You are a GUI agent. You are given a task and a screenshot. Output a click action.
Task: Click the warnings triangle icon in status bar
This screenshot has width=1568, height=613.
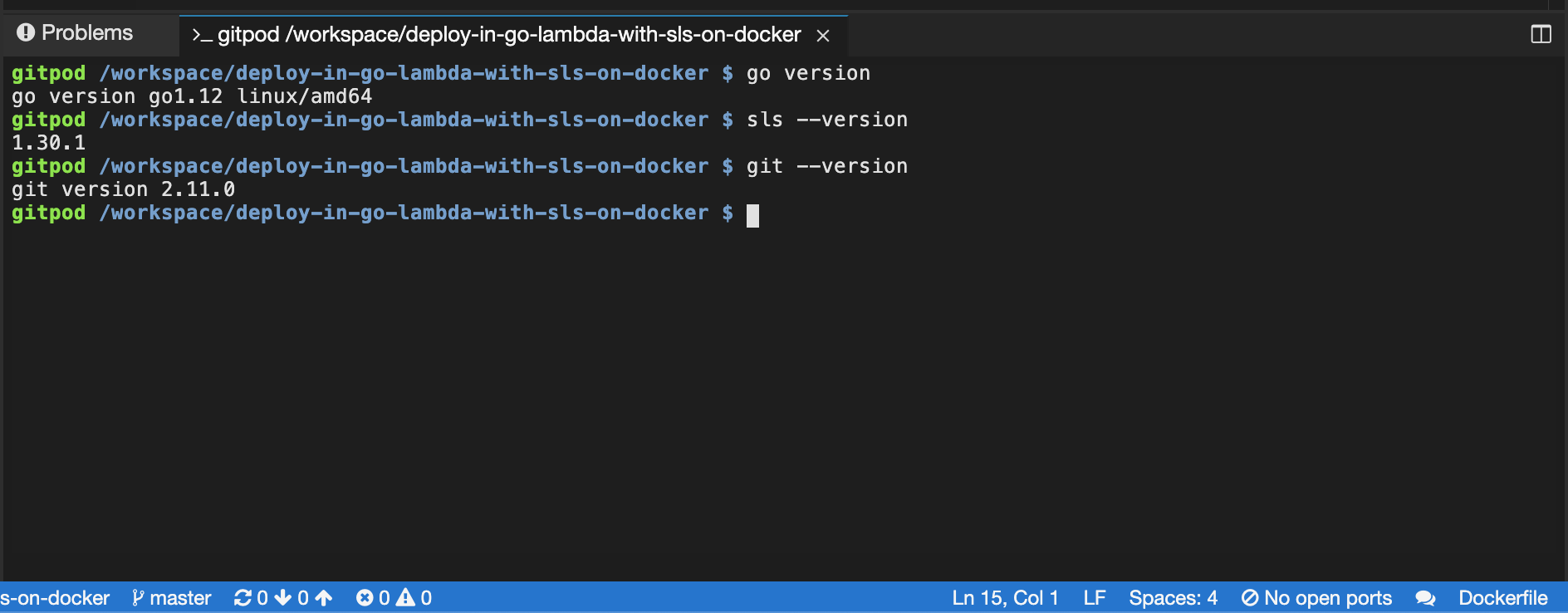406,597
